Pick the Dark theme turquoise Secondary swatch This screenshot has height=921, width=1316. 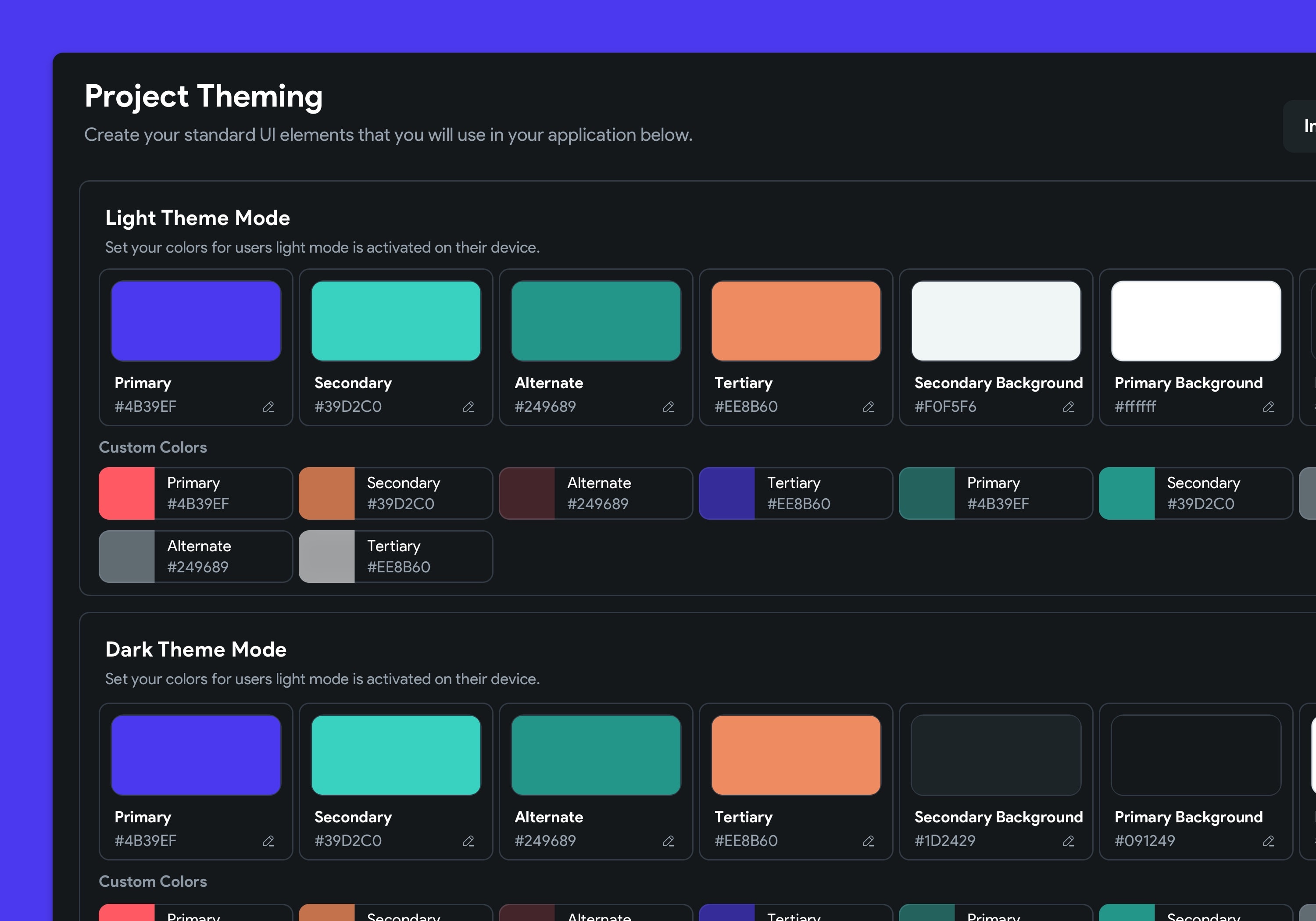tap(396, 755)
